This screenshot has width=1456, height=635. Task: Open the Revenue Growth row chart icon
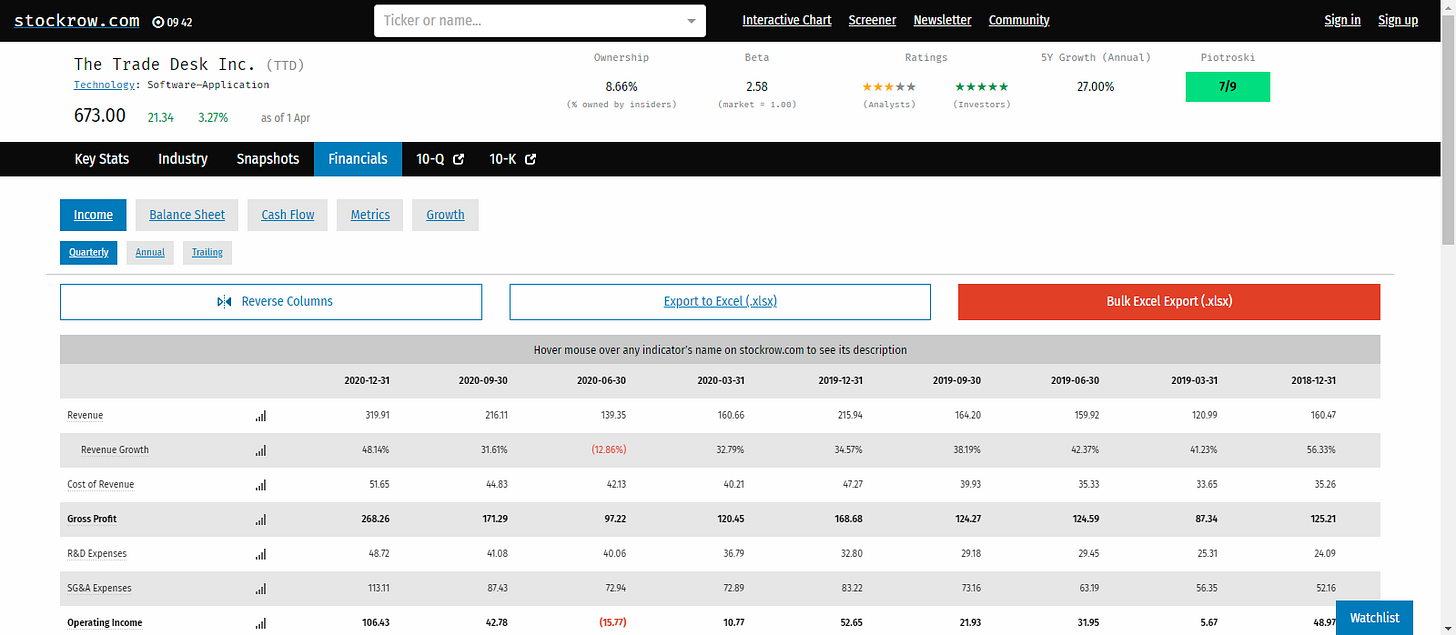(261, 450)
